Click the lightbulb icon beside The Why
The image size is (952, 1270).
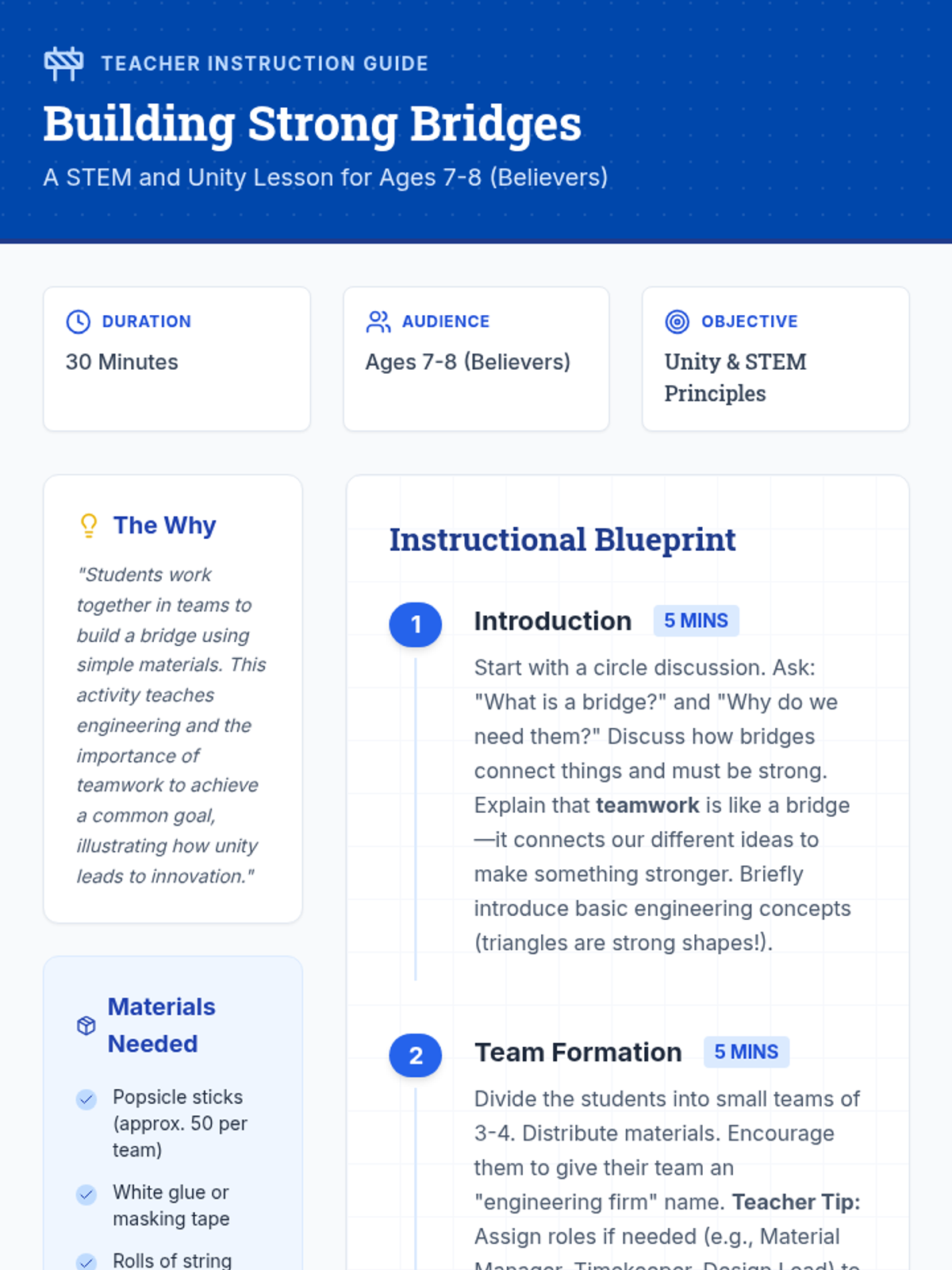pyautogui.click(x=89, y=525)
